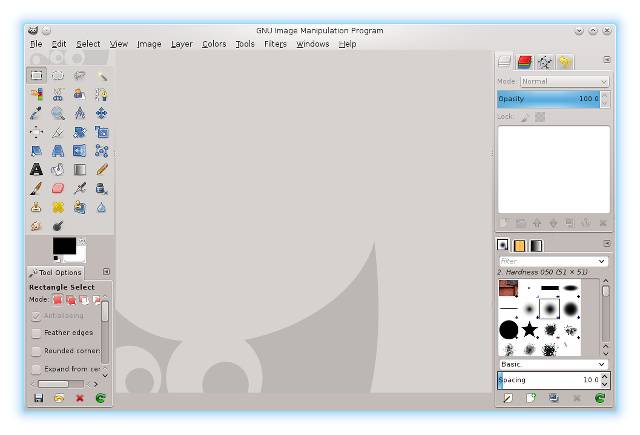Select the Eraser tool
The height and width of the screenshot is (435, 640).
(58, 189)
